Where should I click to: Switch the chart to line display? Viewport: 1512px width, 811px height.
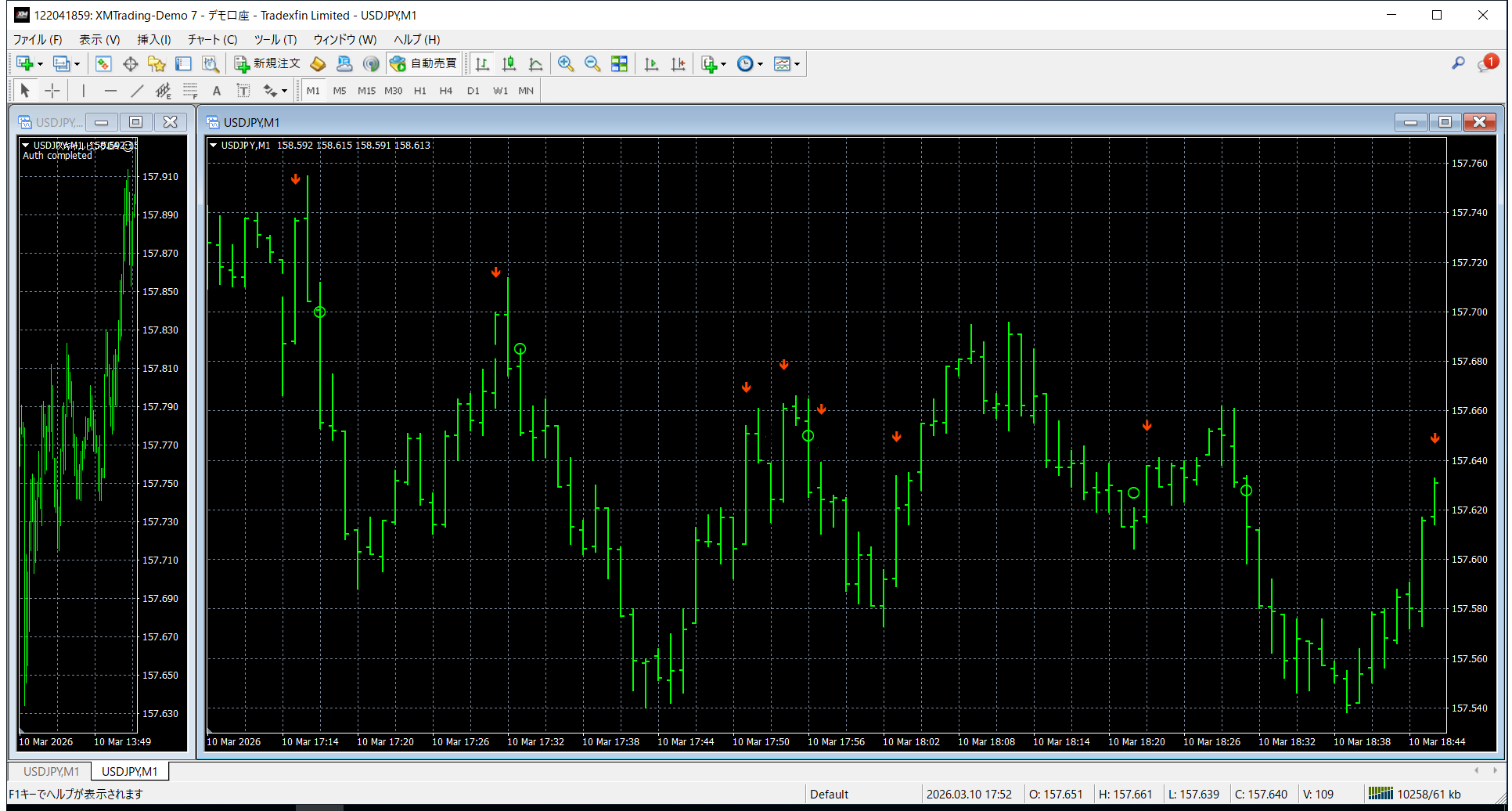(535, 63)
